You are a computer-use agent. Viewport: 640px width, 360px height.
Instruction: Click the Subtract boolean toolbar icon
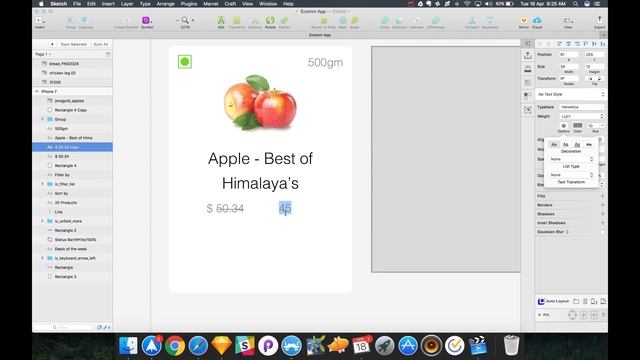tap(399, 20)
